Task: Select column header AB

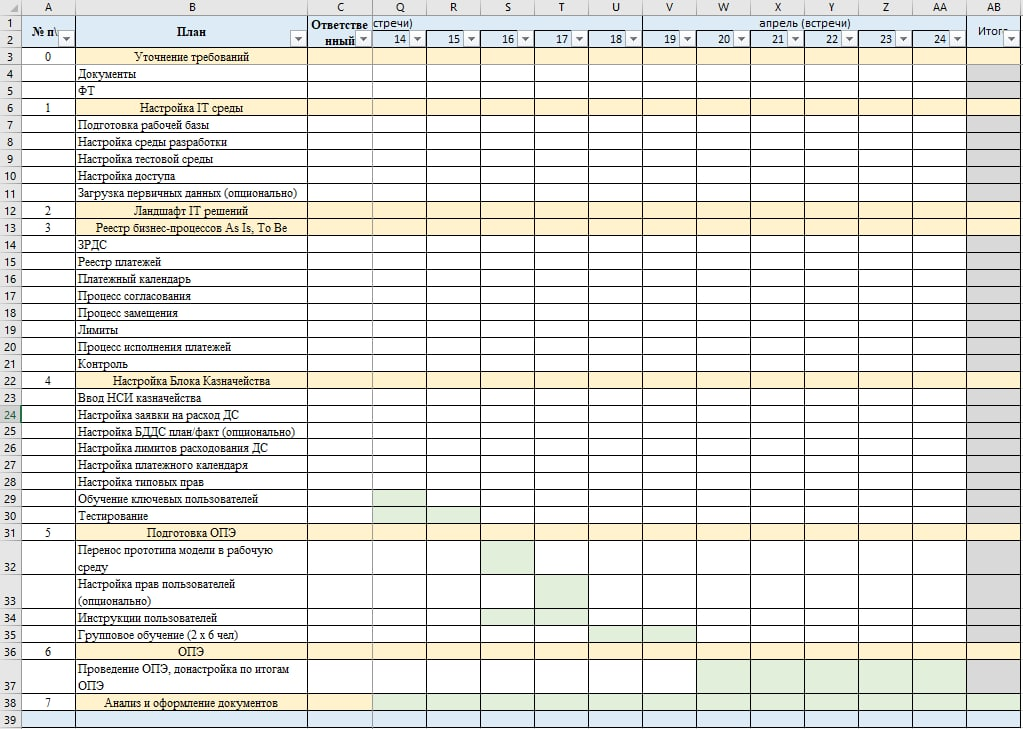Action: click(x=994, y=7)
